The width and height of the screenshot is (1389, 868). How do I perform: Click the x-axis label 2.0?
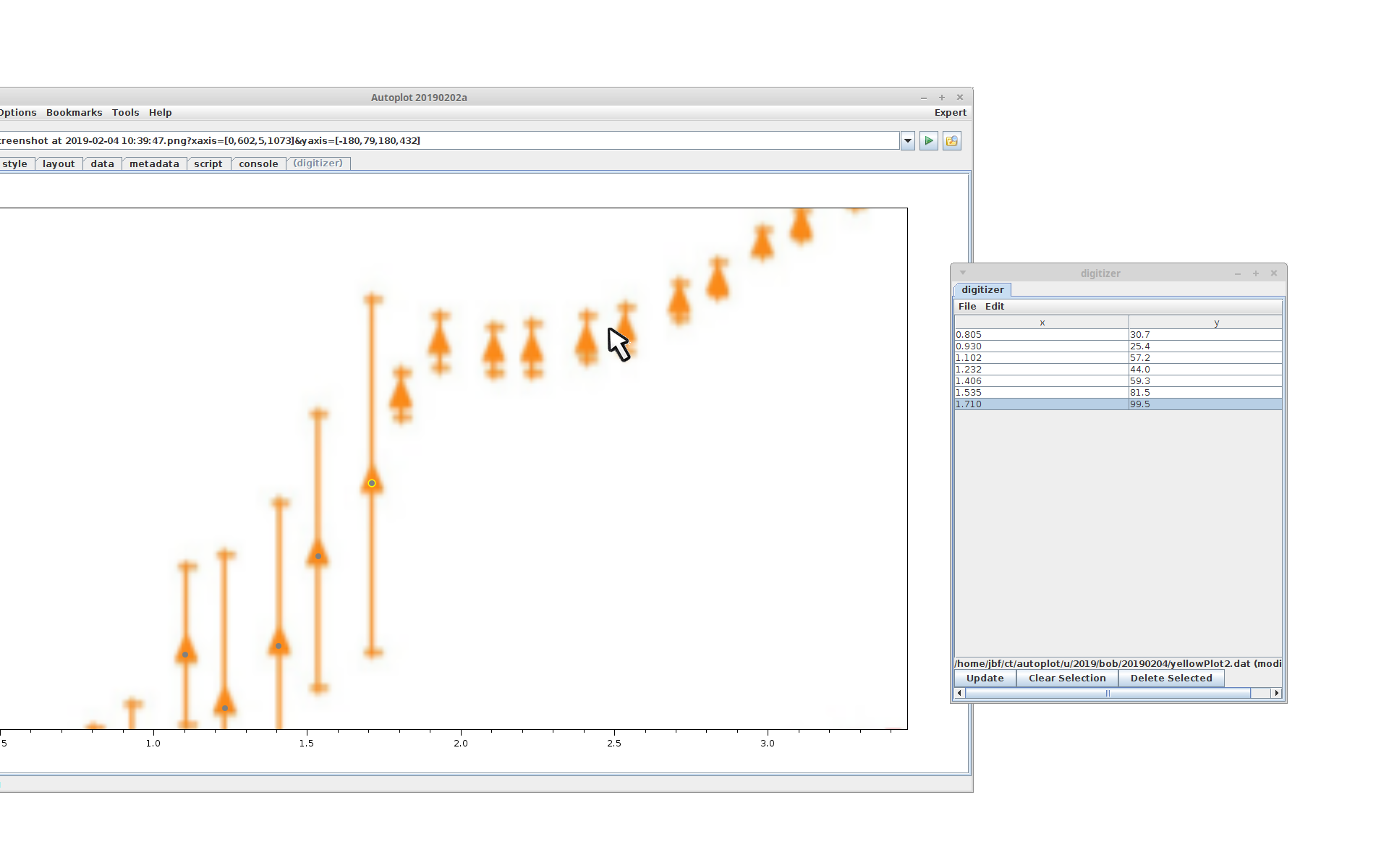click(461, 744)
